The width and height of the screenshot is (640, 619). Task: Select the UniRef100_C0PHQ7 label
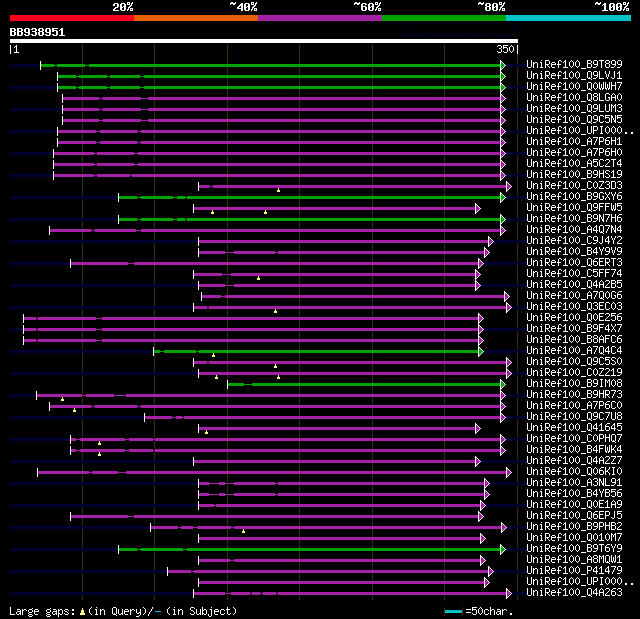coord(574,439)
